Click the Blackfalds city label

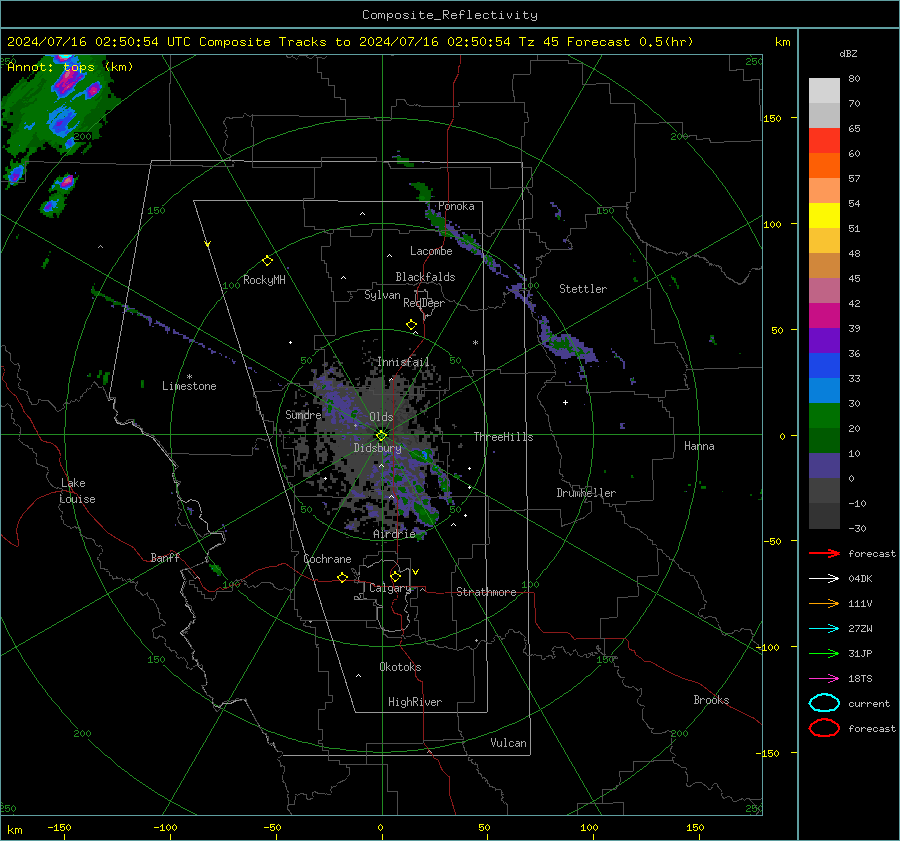coord(425,277)
